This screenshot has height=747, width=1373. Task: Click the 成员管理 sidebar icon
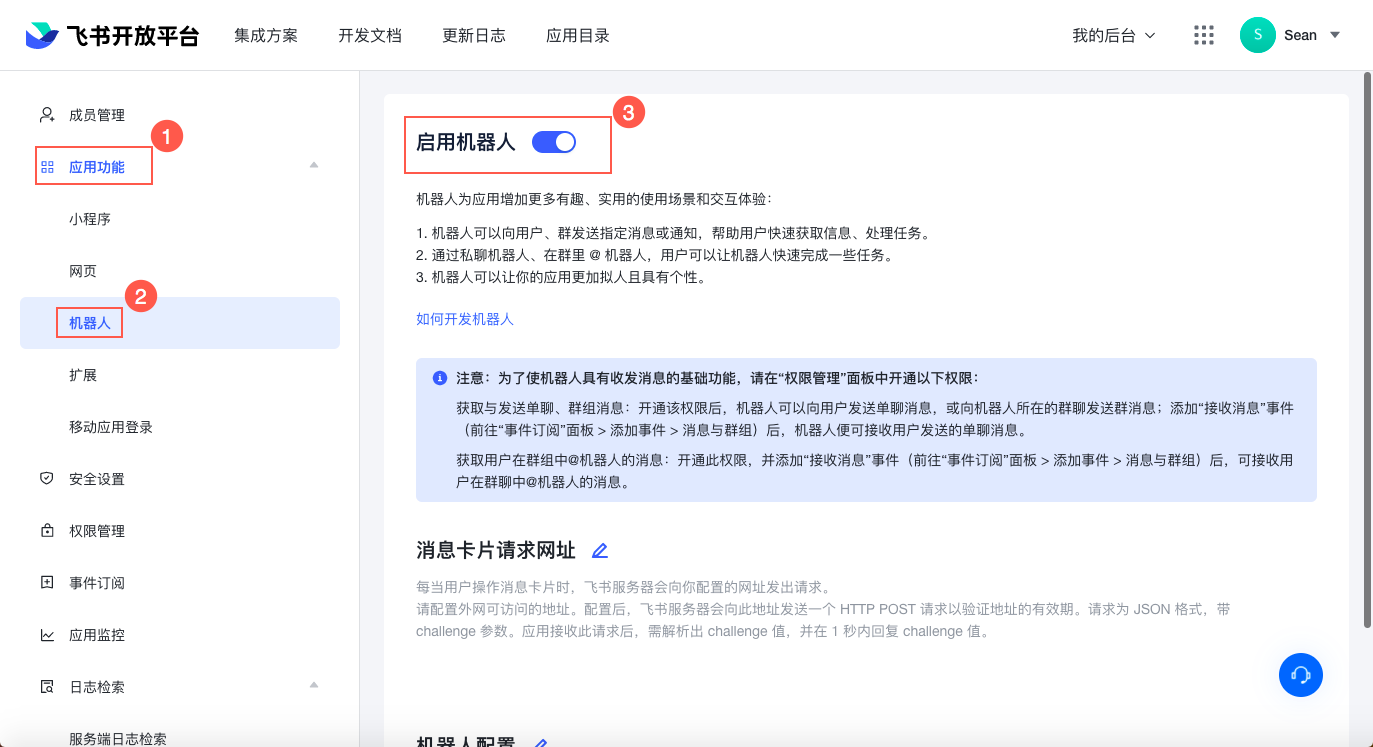47,115
